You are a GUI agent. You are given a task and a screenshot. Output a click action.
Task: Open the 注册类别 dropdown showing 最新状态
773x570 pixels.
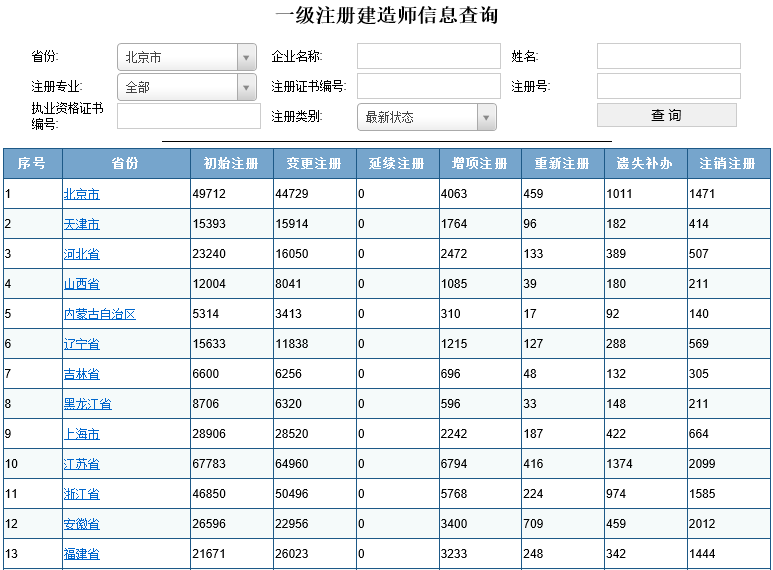click(426, 117)
